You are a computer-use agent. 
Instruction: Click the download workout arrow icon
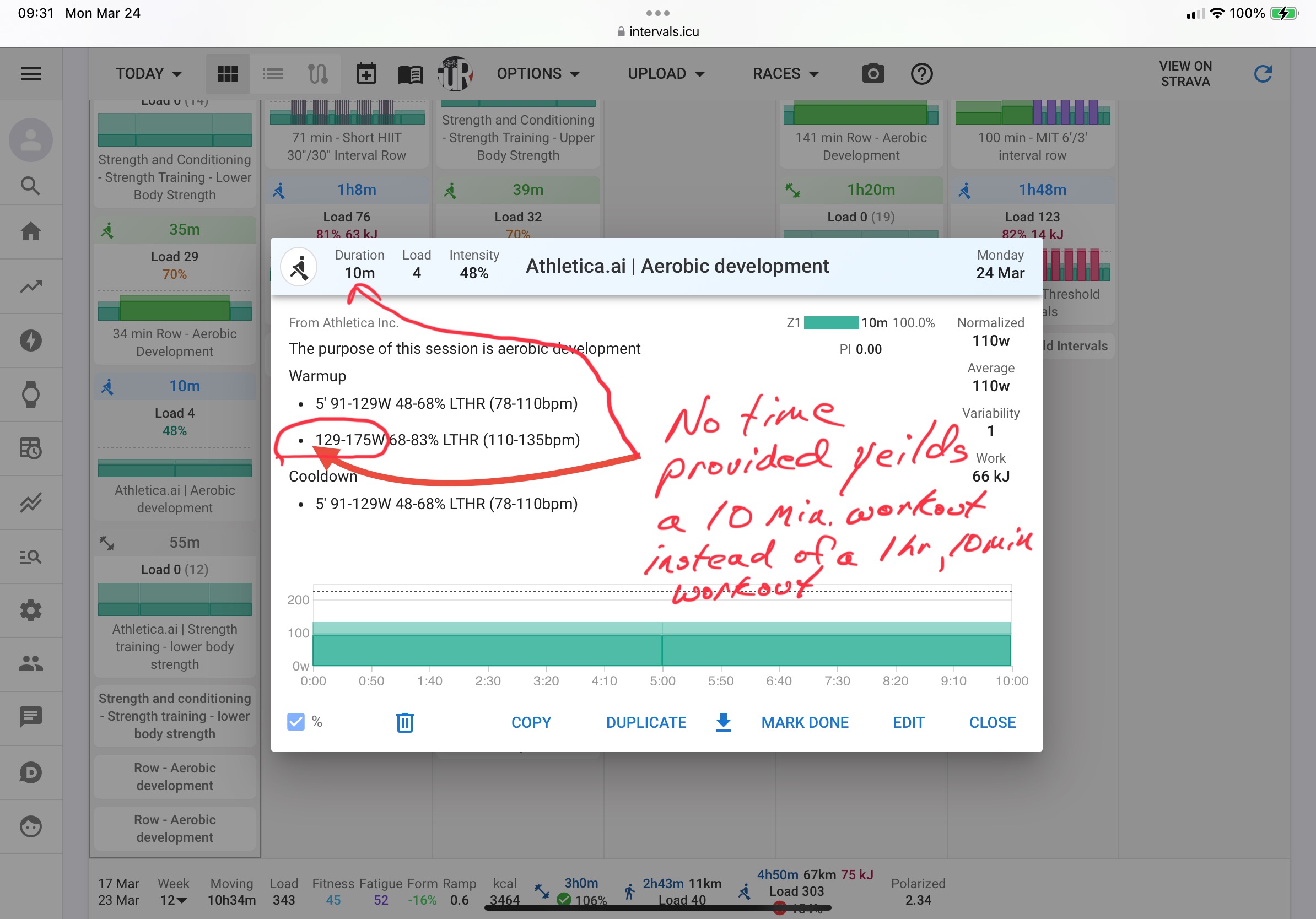tap(724, 722)
